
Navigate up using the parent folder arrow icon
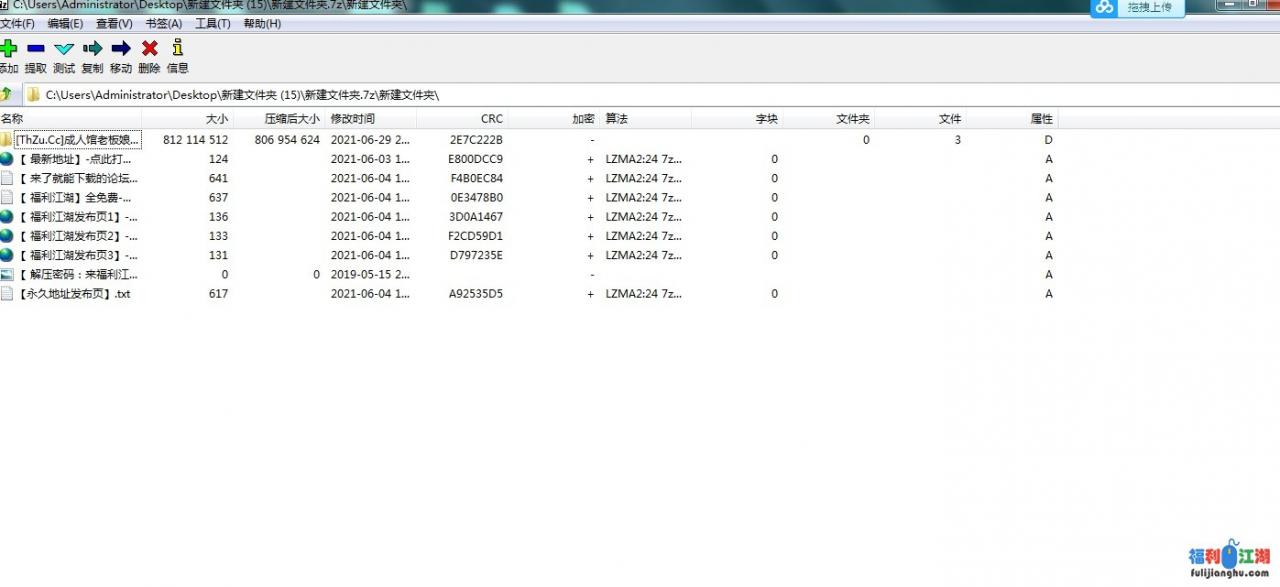tap(9, 94)
